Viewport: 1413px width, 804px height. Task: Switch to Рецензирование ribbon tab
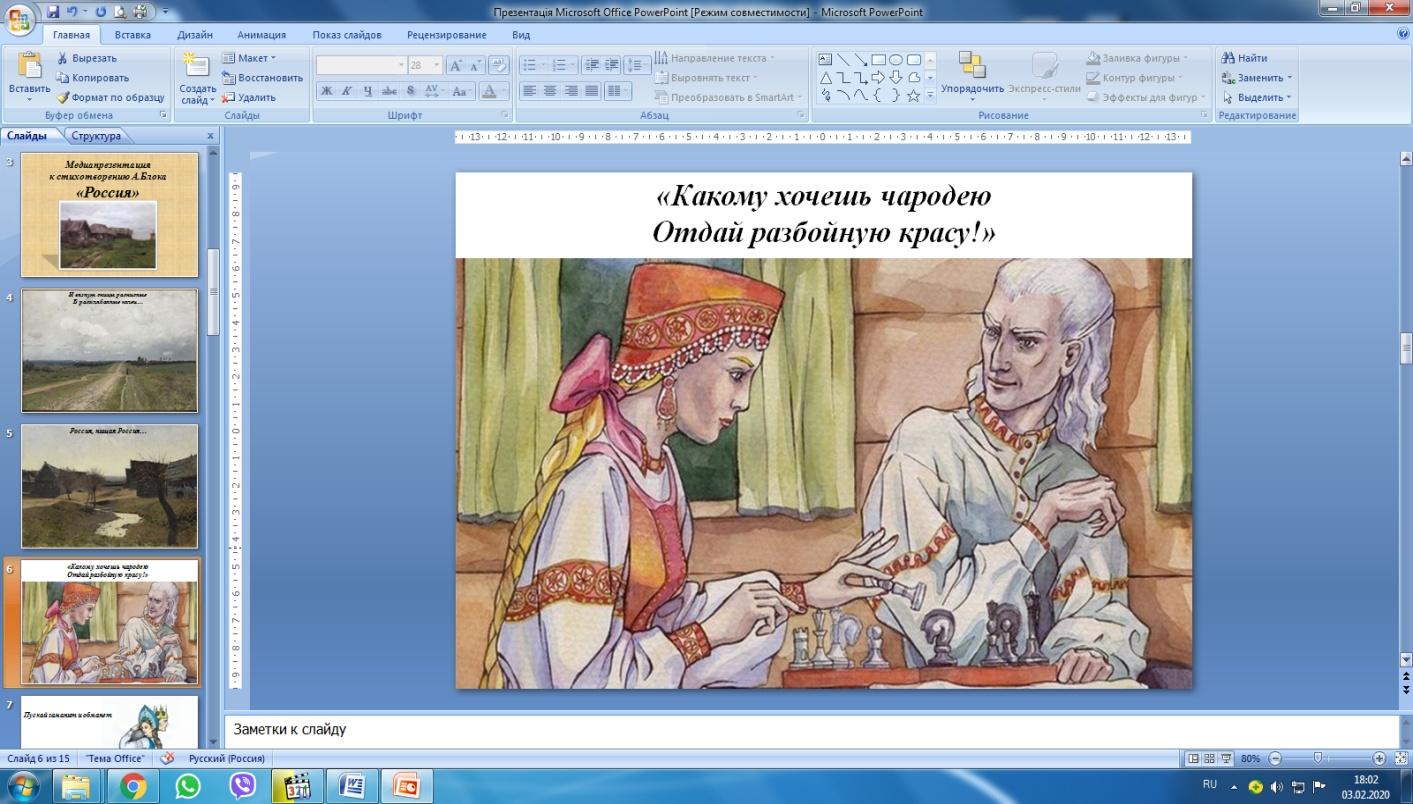tap(446, 35)
